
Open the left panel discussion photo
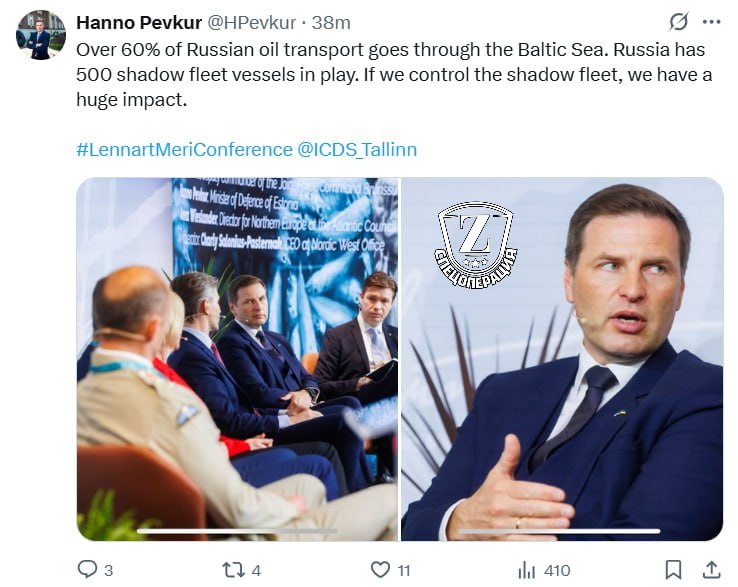point(237,359)
